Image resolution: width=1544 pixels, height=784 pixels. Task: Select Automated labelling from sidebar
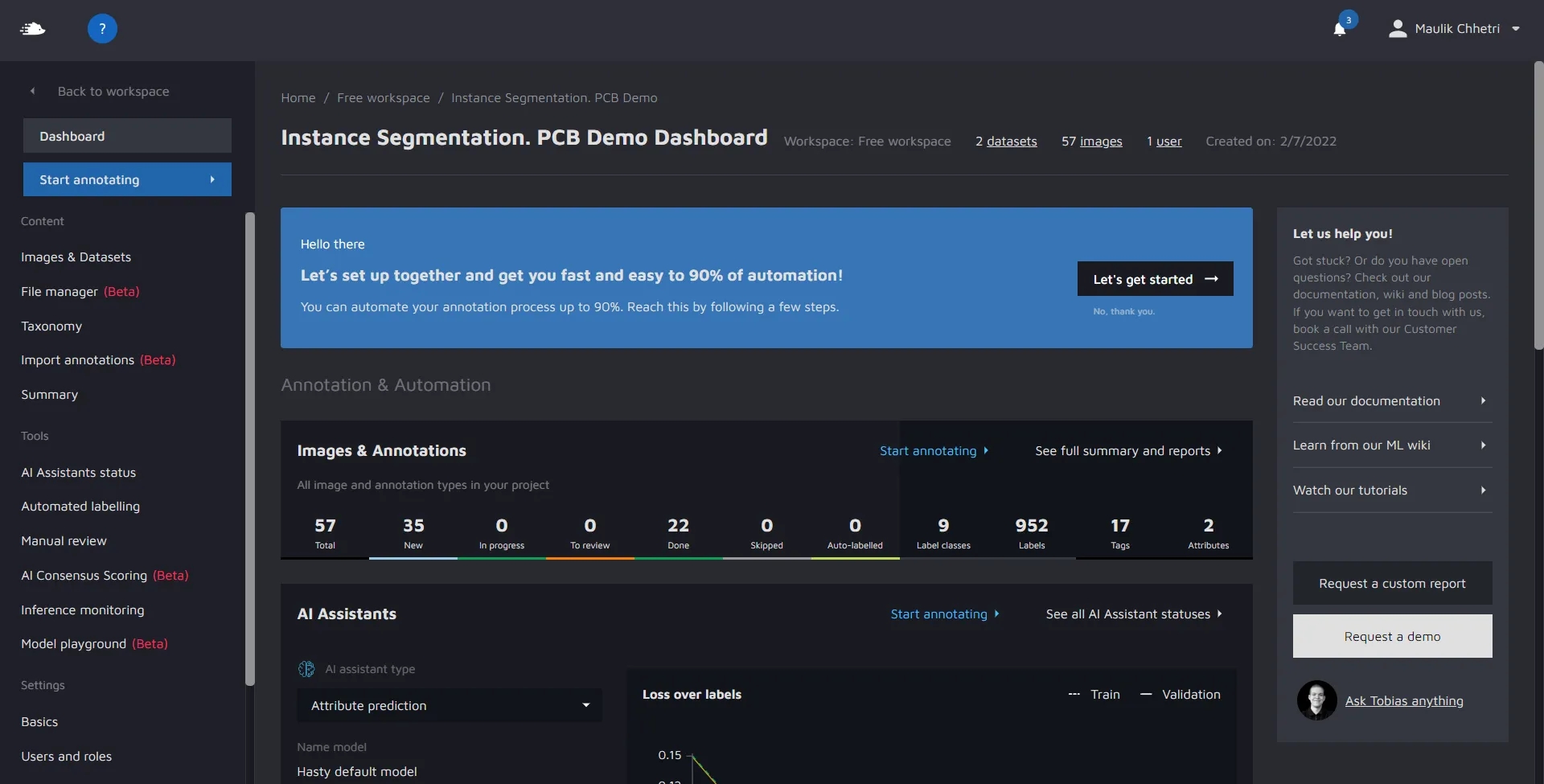pyautogui.click(x=80, y=507)
